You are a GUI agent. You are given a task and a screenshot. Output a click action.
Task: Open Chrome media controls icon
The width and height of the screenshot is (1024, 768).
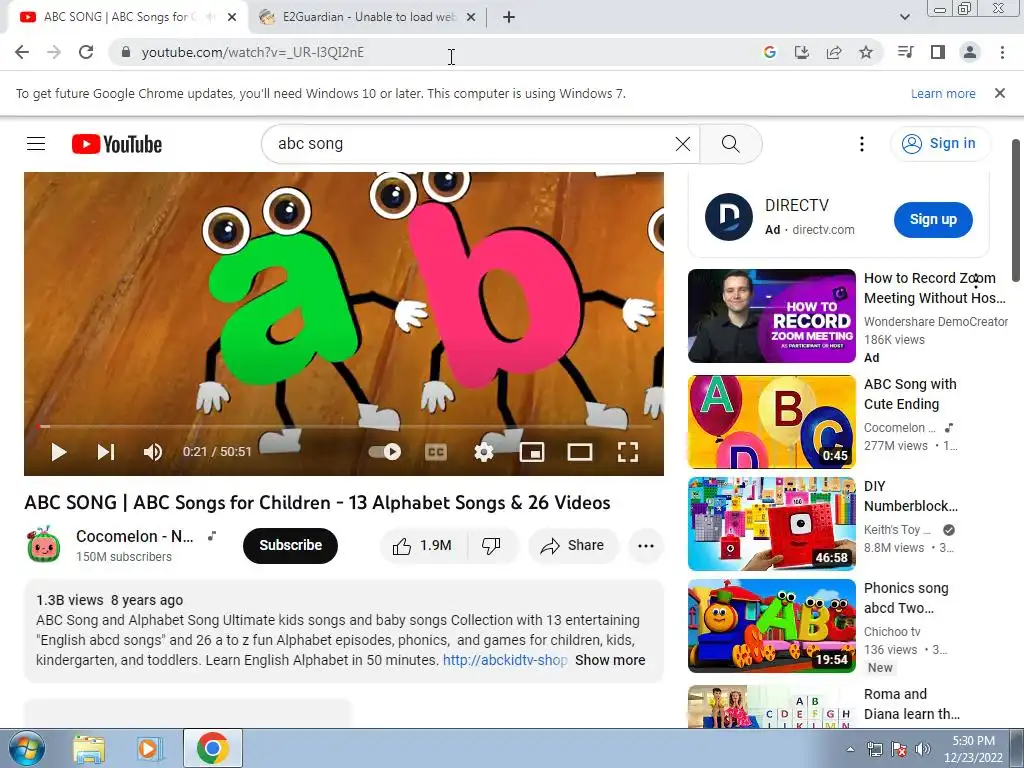906,52
